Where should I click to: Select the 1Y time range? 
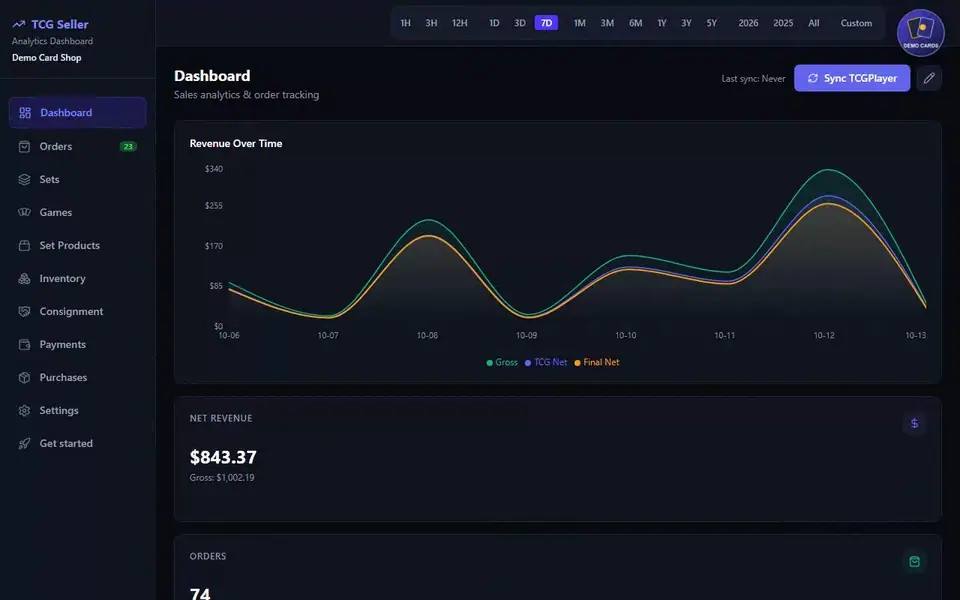tap(662, 23)
